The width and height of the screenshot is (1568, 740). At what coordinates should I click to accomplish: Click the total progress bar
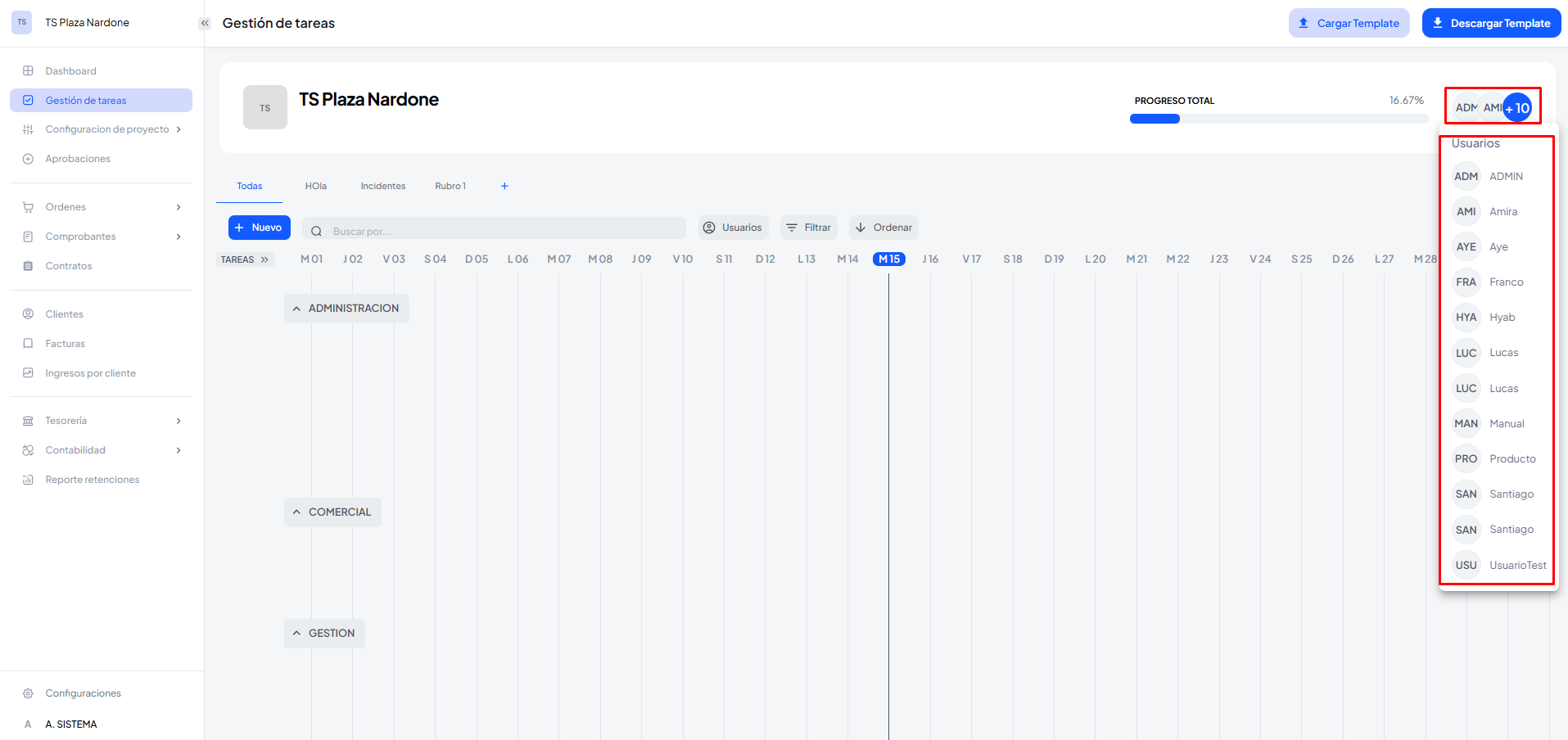click(1277, 119)
